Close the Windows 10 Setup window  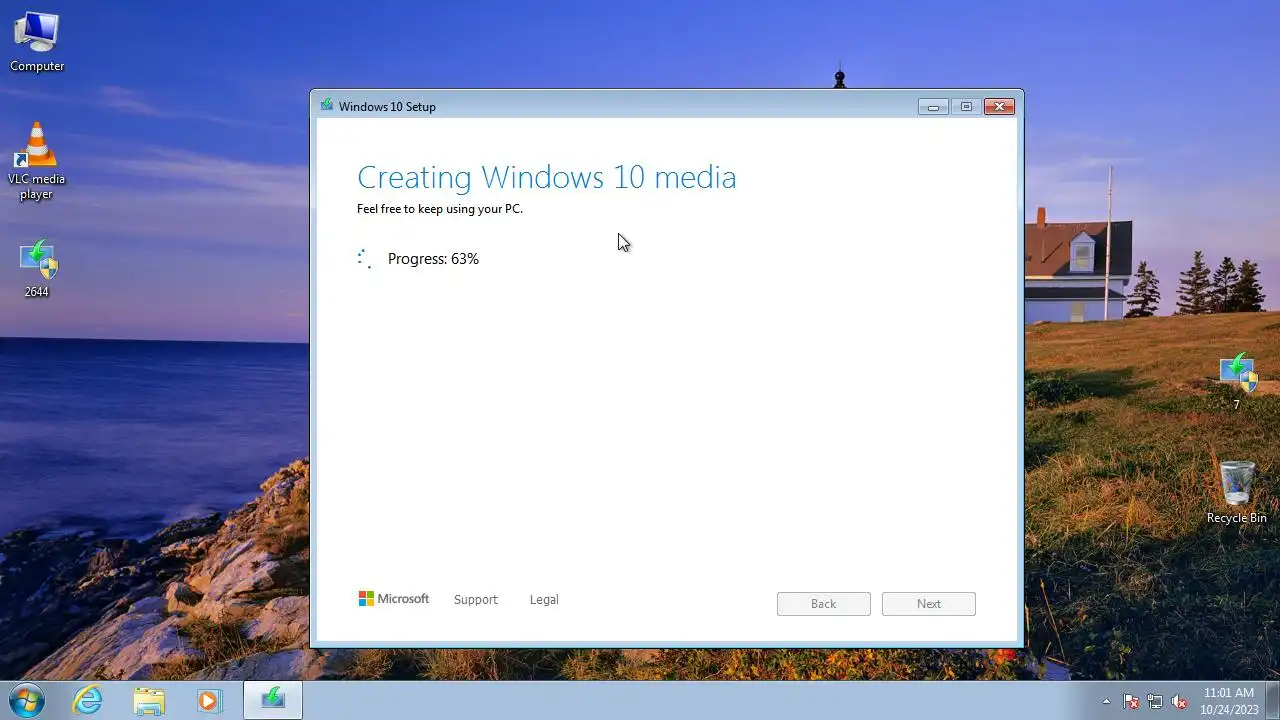pos(1000,106)
